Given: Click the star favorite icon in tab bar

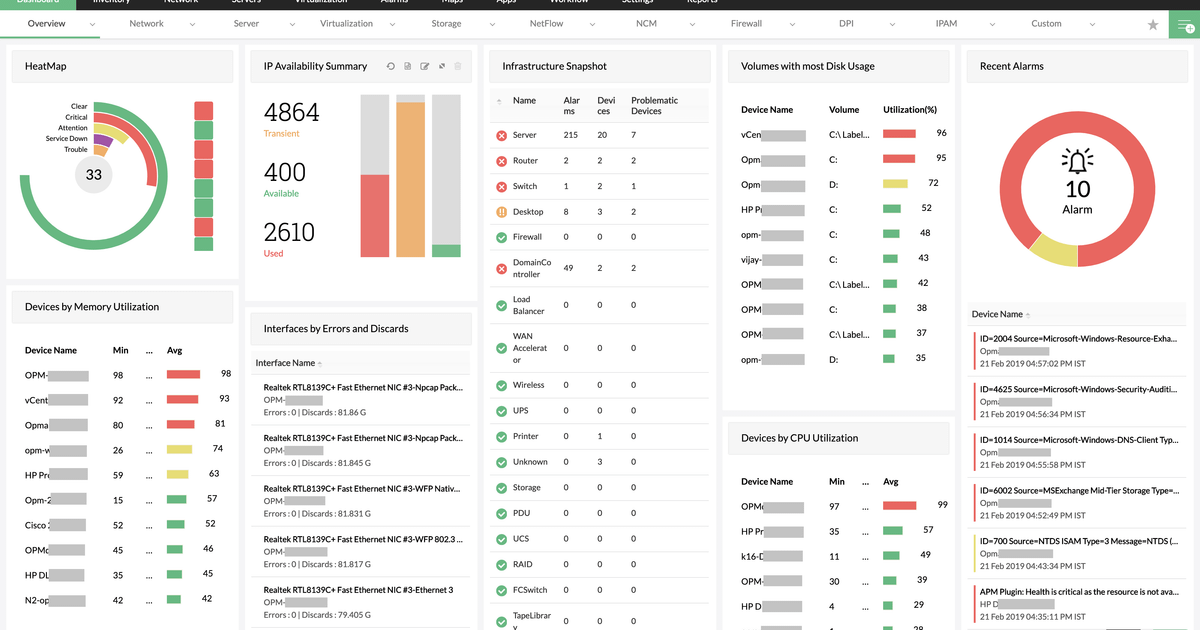Looking at the screenshot, I should click(x=1153, y=24).
